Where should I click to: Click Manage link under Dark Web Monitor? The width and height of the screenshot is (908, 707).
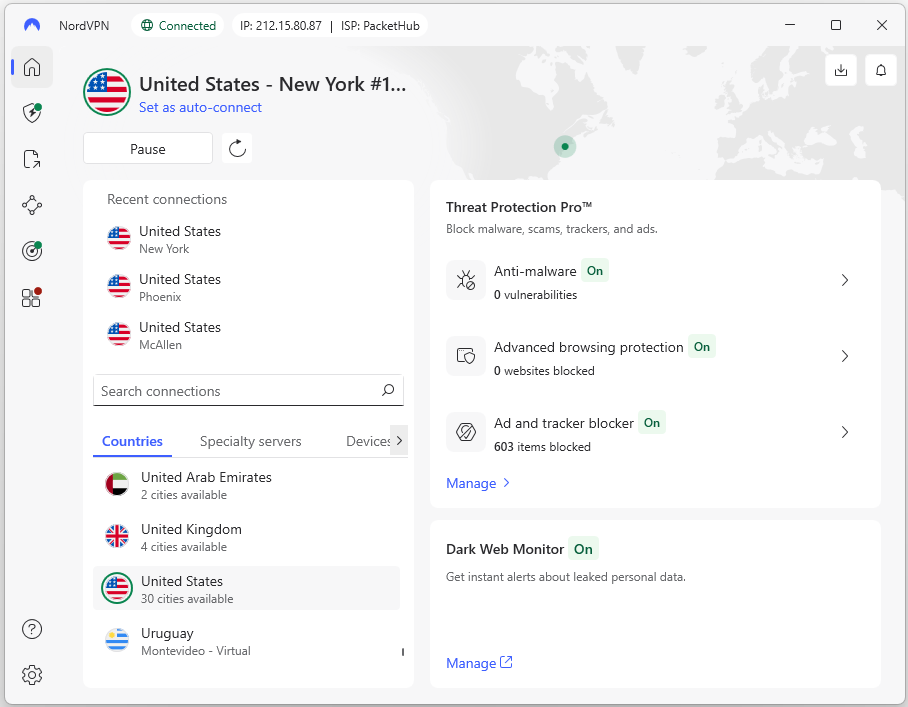[x=479, y=663]
